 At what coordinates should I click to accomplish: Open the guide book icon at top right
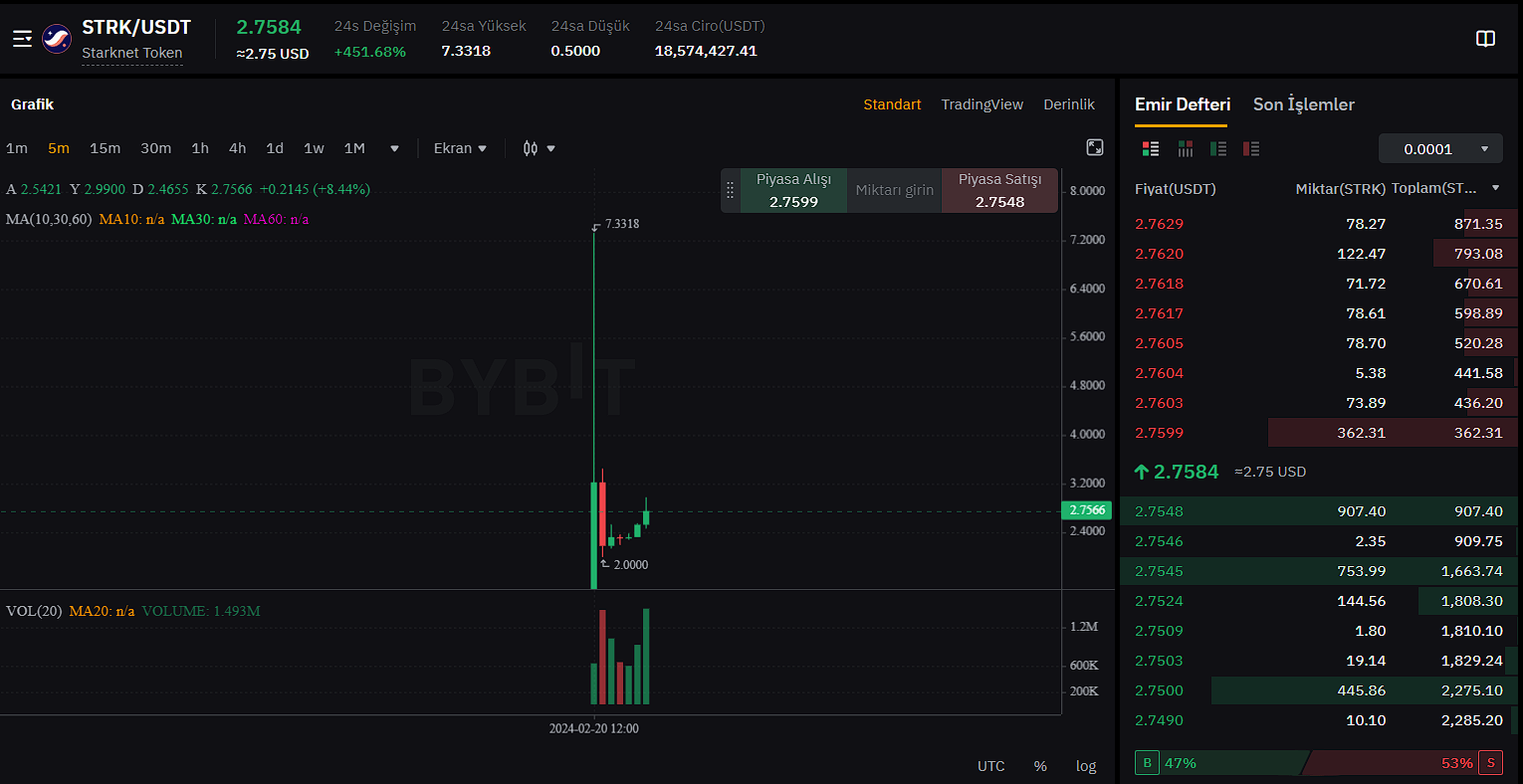(x=1485, y=39)
